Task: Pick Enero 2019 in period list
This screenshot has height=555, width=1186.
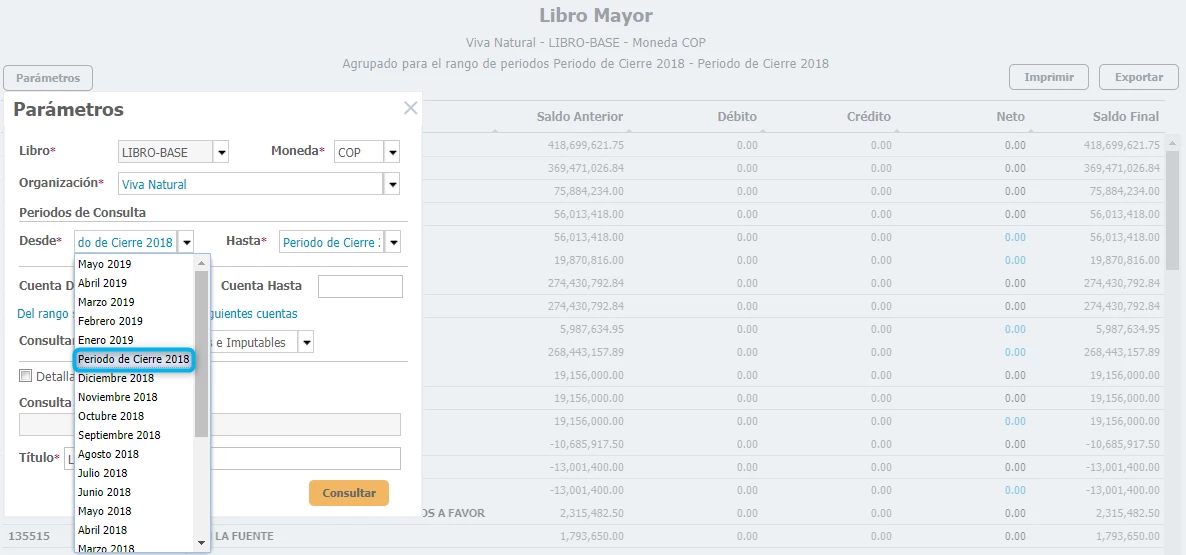Action: [x=106, y=340]
